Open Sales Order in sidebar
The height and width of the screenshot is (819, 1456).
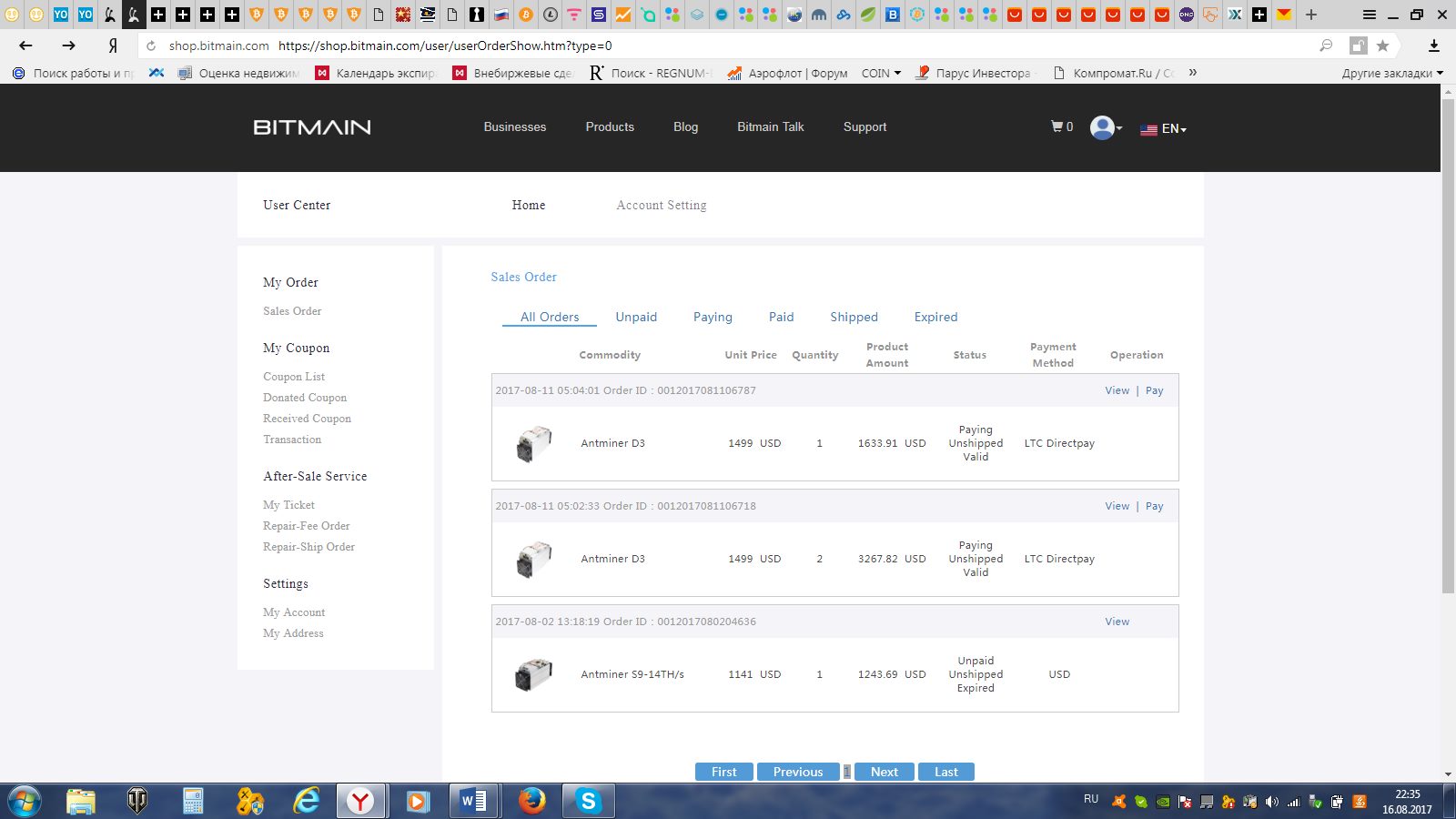point(292,311)
